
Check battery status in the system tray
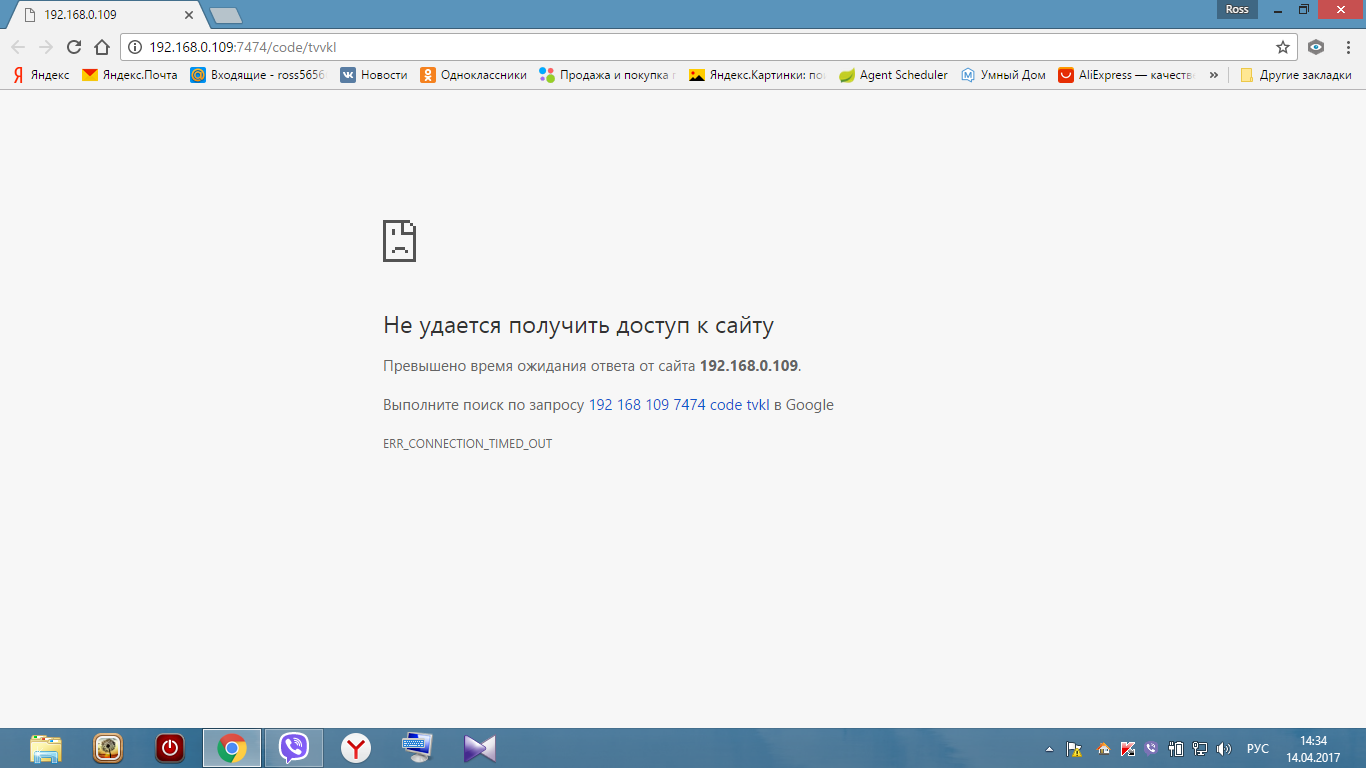click(x=1176, y=749)
